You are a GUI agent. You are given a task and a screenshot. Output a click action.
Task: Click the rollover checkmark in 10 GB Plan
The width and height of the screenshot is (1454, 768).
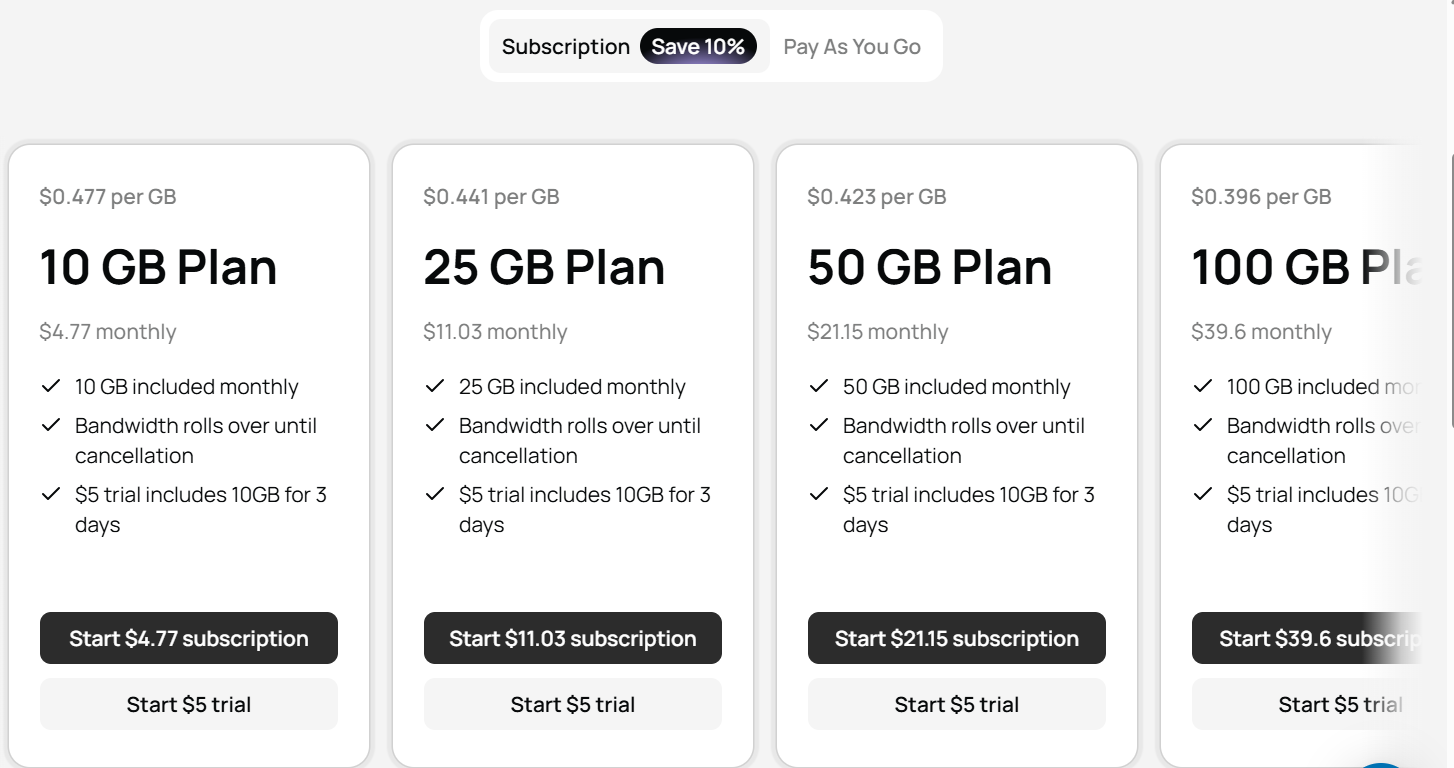[x=51, y=425]
